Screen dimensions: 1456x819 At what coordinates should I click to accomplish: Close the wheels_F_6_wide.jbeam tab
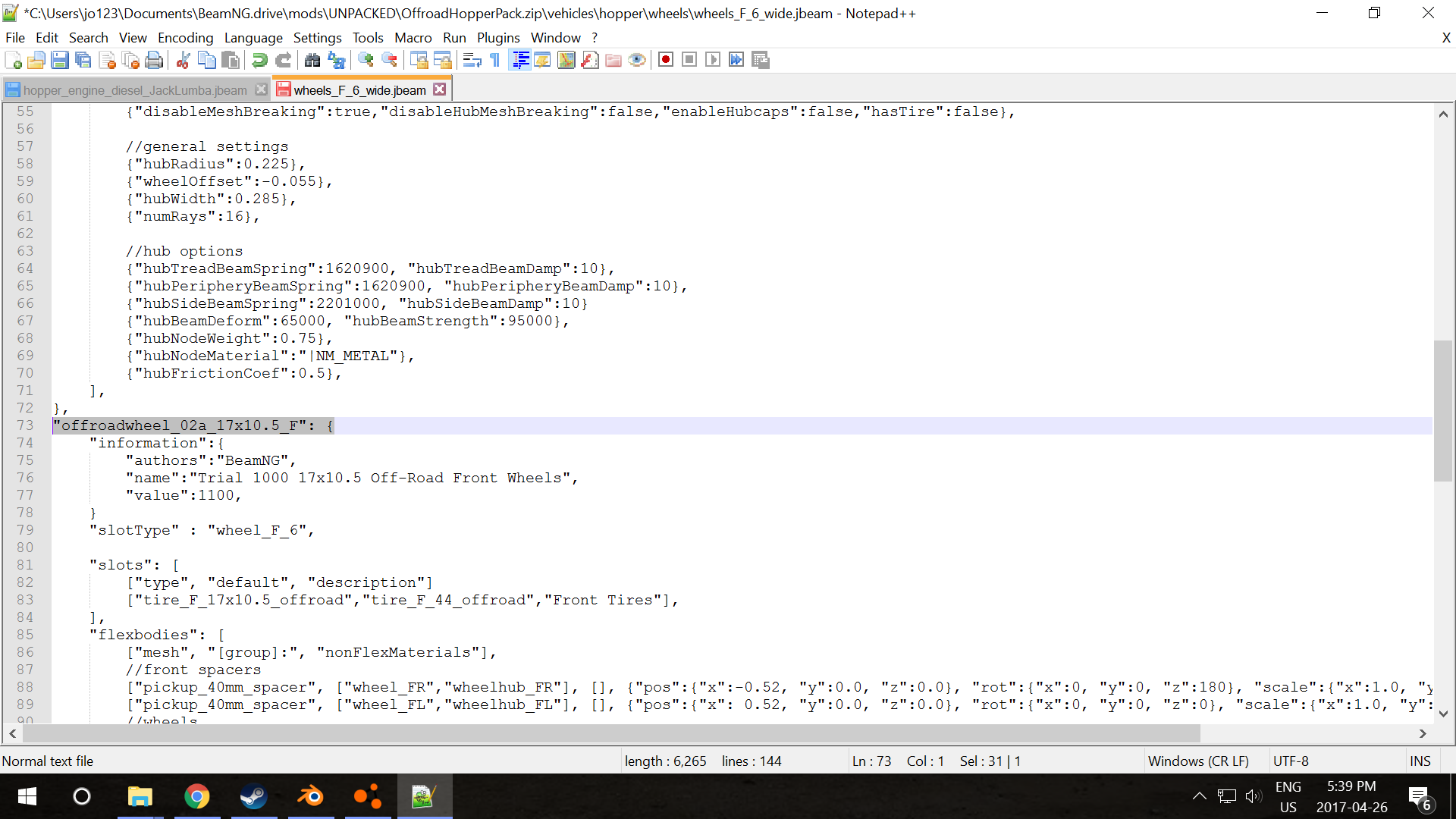point(440,89)
